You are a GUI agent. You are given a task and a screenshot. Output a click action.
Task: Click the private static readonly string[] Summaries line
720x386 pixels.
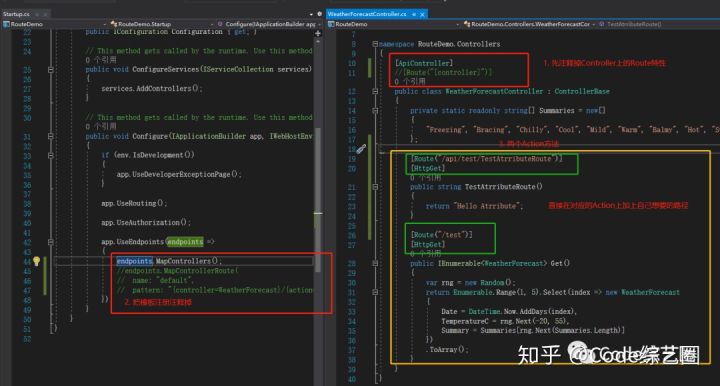[x=508, y=111]
